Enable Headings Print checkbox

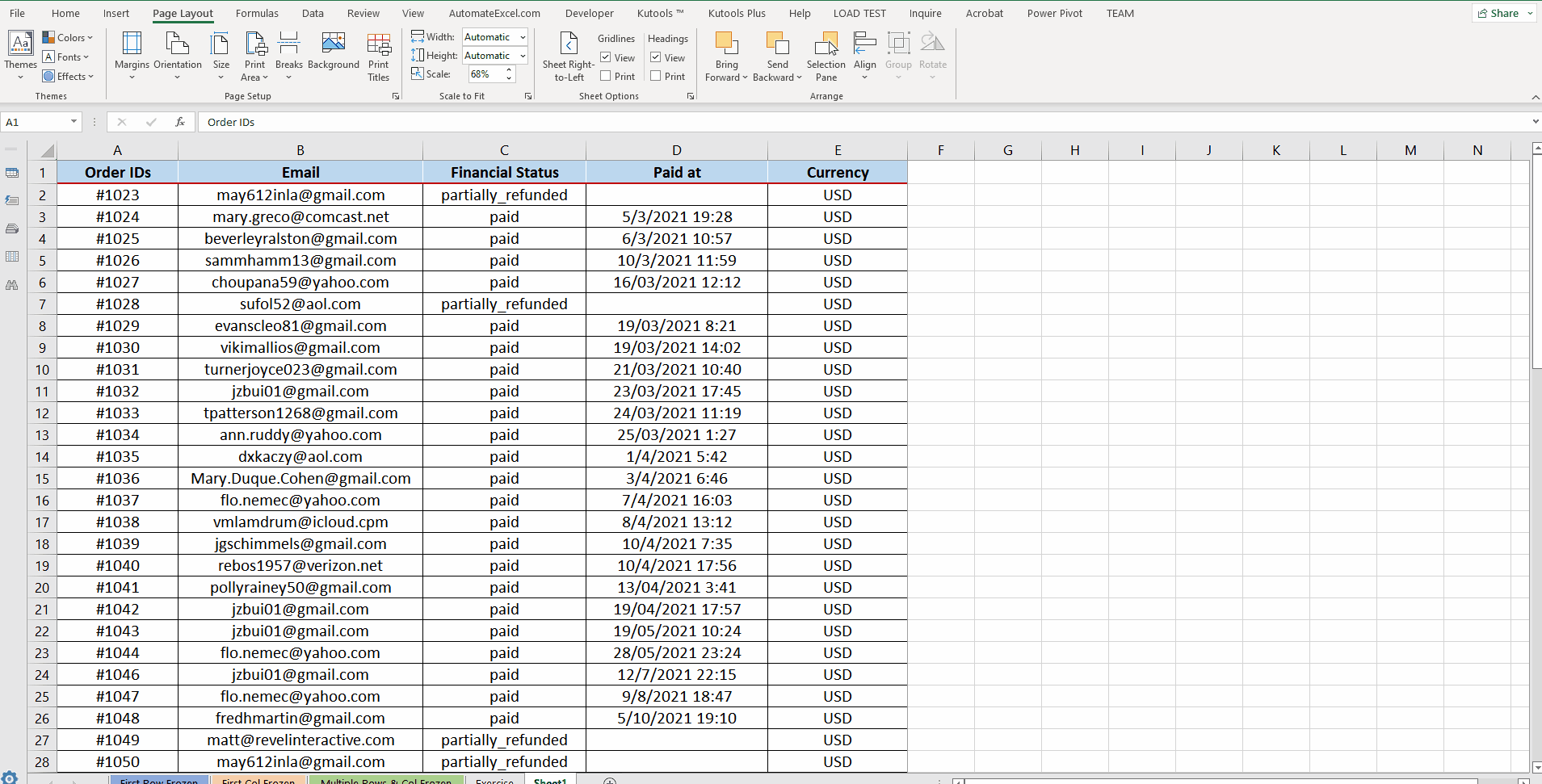[x=656, y=77]
